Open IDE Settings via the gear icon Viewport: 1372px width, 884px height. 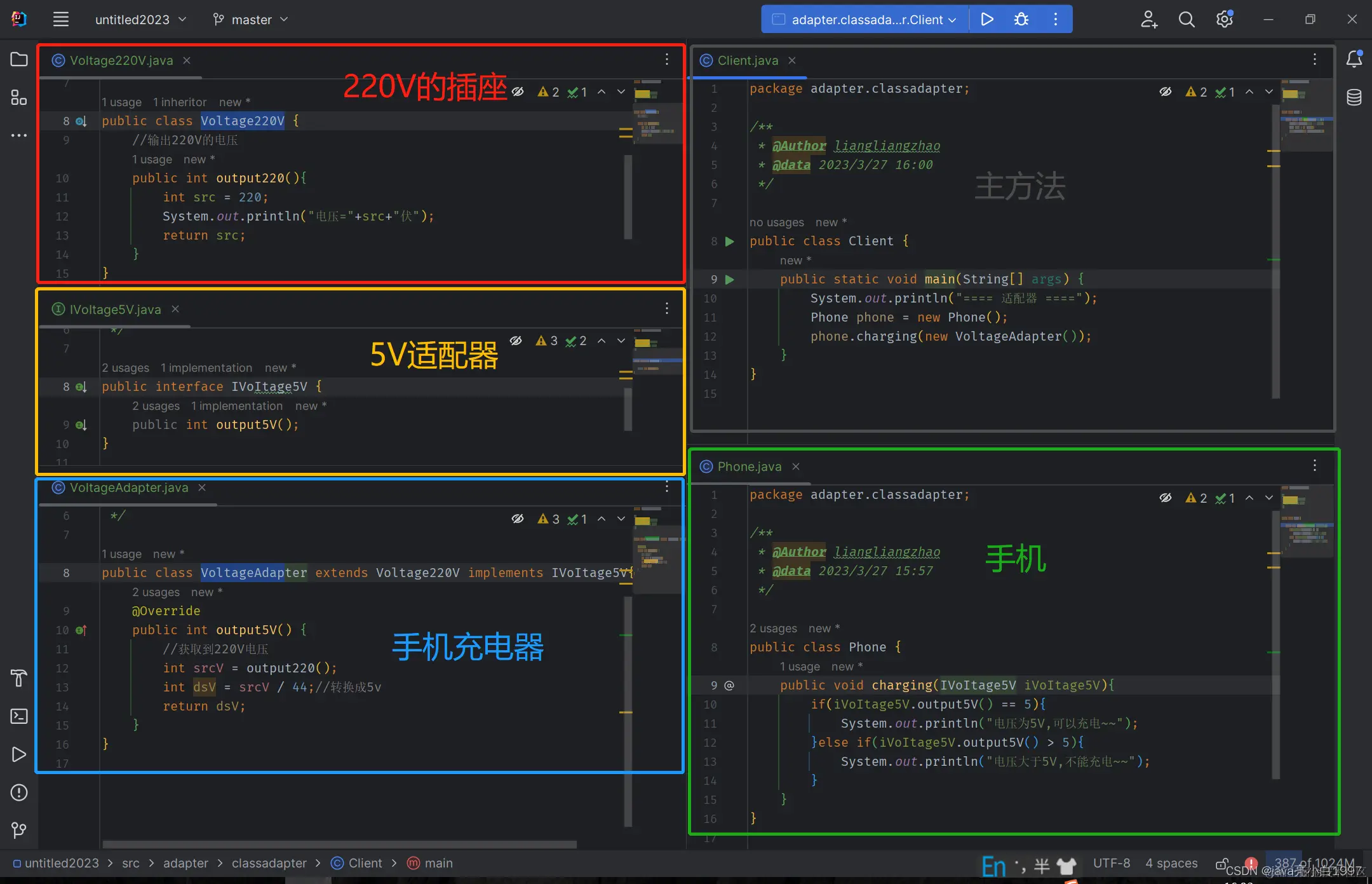coord(1224,19)
